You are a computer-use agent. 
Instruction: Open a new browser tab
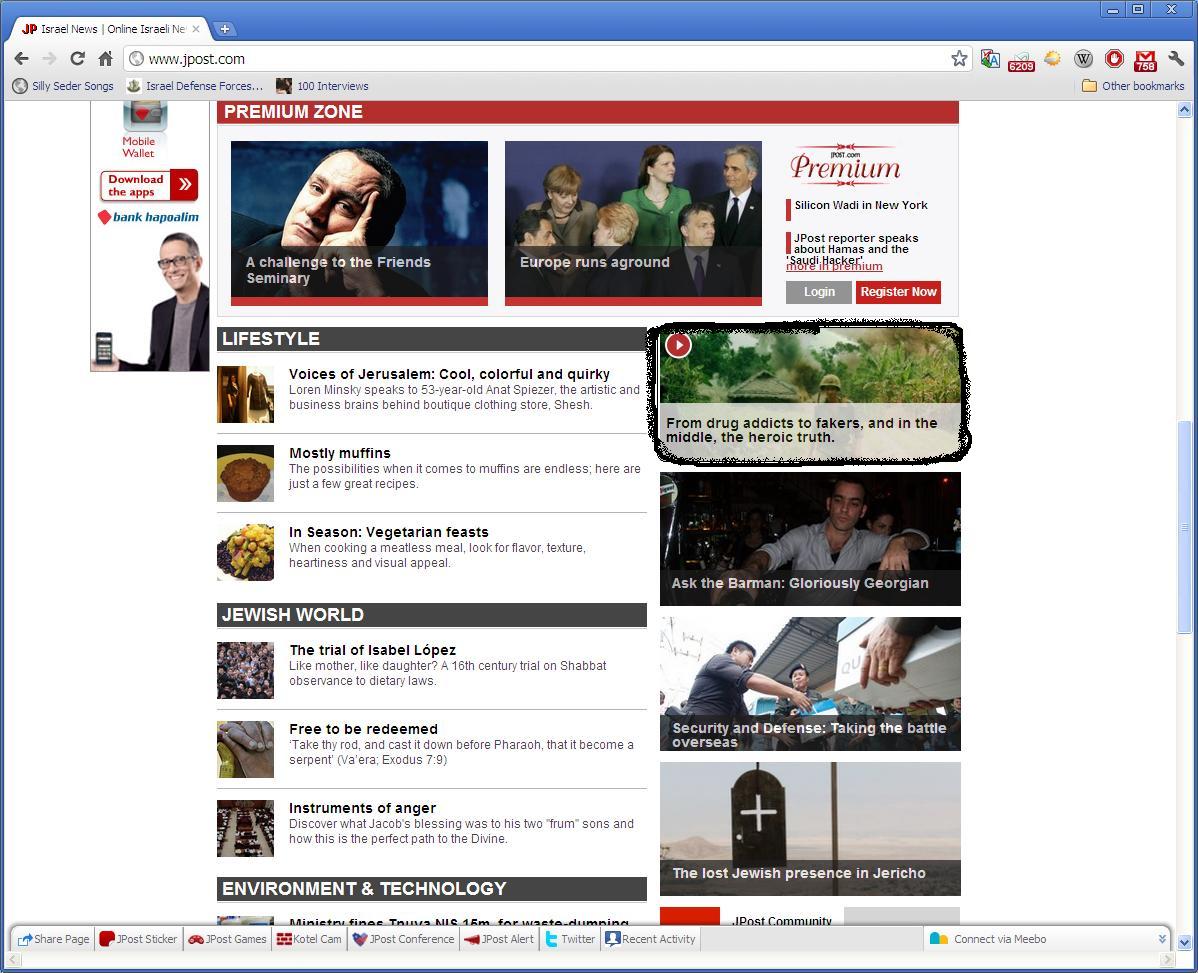pyautogui.click(x=225, y=29)
